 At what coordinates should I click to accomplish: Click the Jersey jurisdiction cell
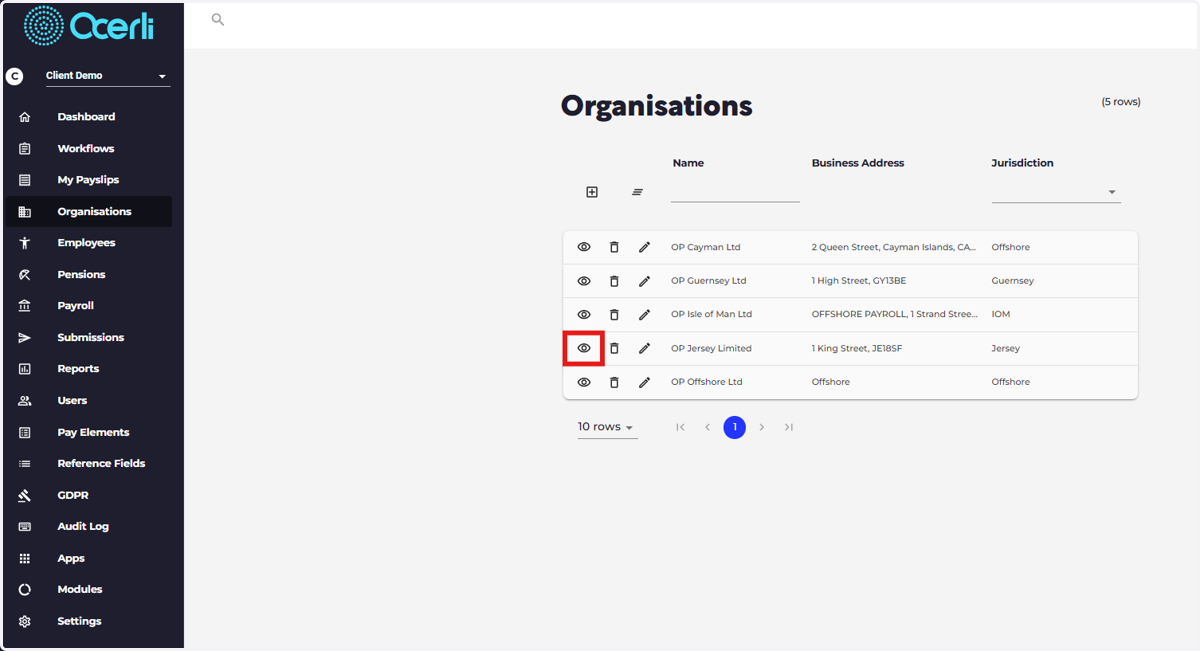(x=1006, y=348)
